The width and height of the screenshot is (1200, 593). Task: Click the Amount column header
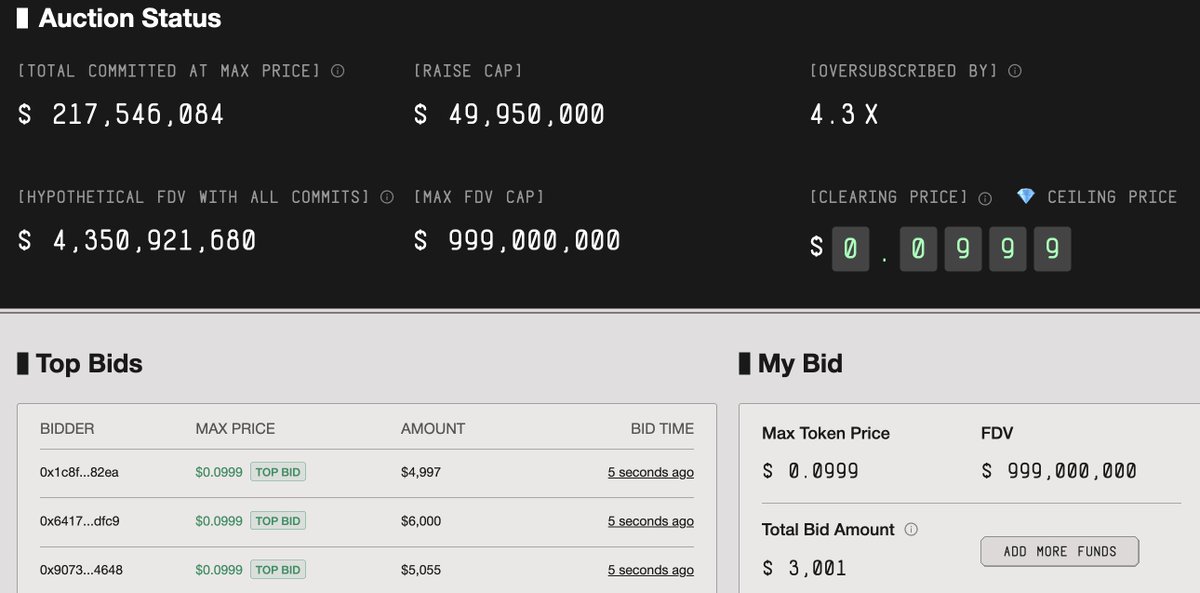[x=433, y=428]
